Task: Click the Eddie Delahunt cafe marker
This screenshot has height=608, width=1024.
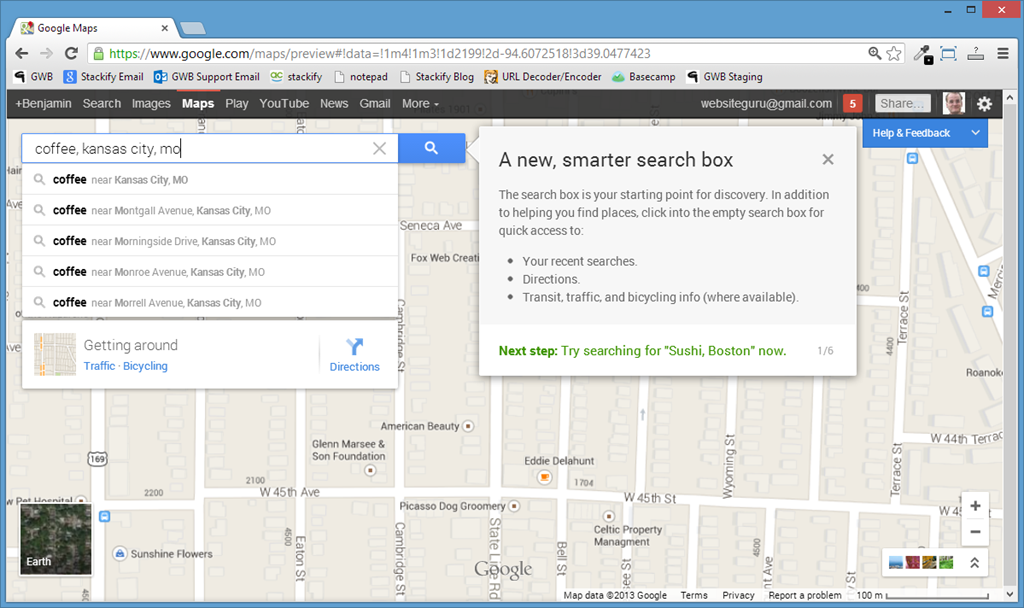Action: (x=544, y=477)
